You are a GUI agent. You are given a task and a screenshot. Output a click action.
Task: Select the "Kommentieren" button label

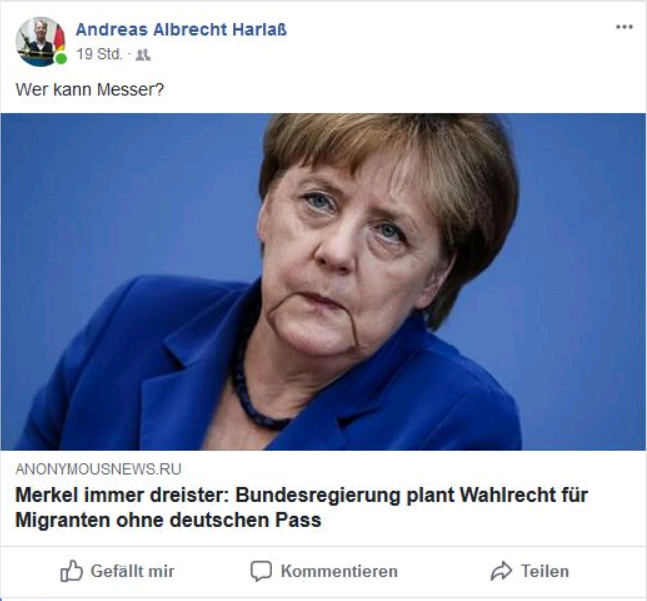[339, 571]
